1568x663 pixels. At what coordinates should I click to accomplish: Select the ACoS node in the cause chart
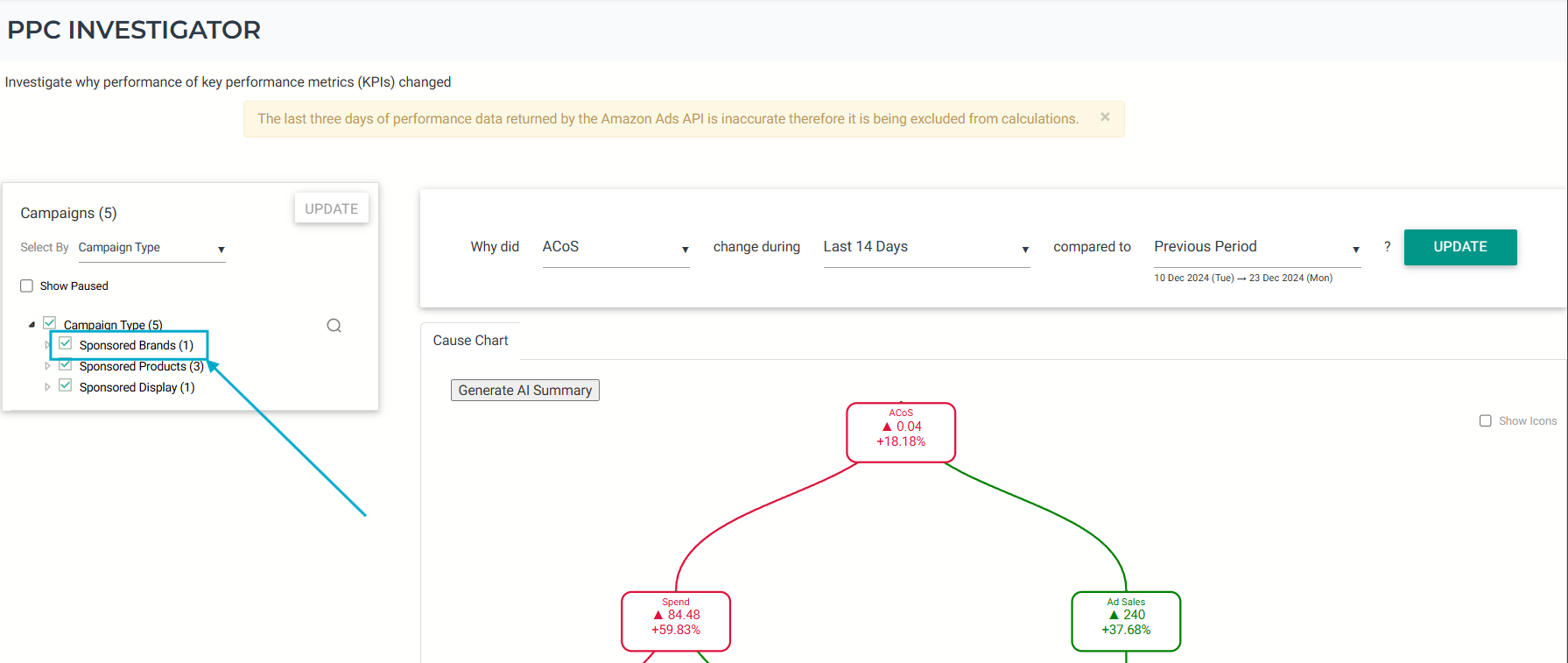[x=901, y=433]
